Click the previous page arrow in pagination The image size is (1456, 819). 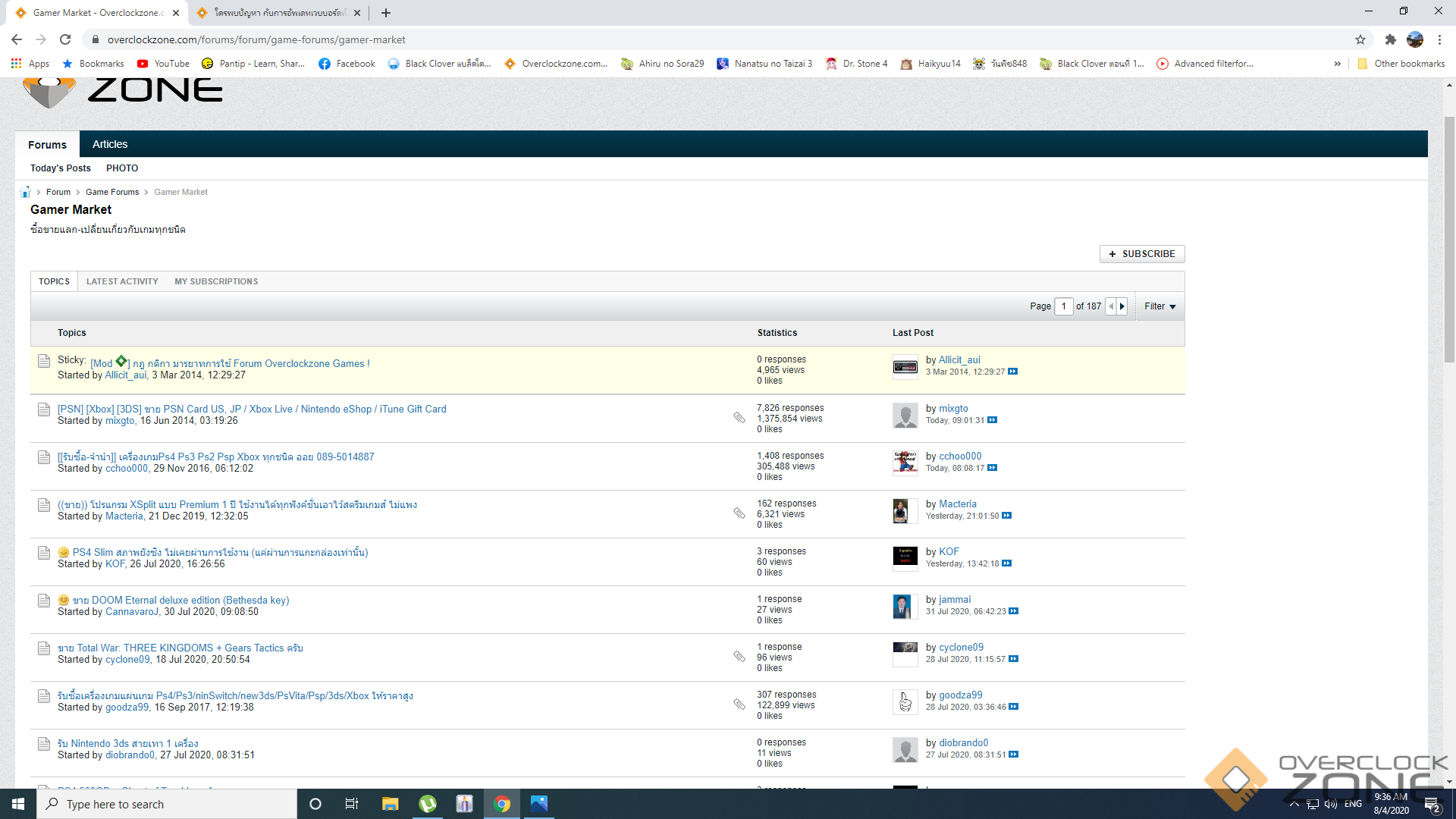tap(1111, 306)
